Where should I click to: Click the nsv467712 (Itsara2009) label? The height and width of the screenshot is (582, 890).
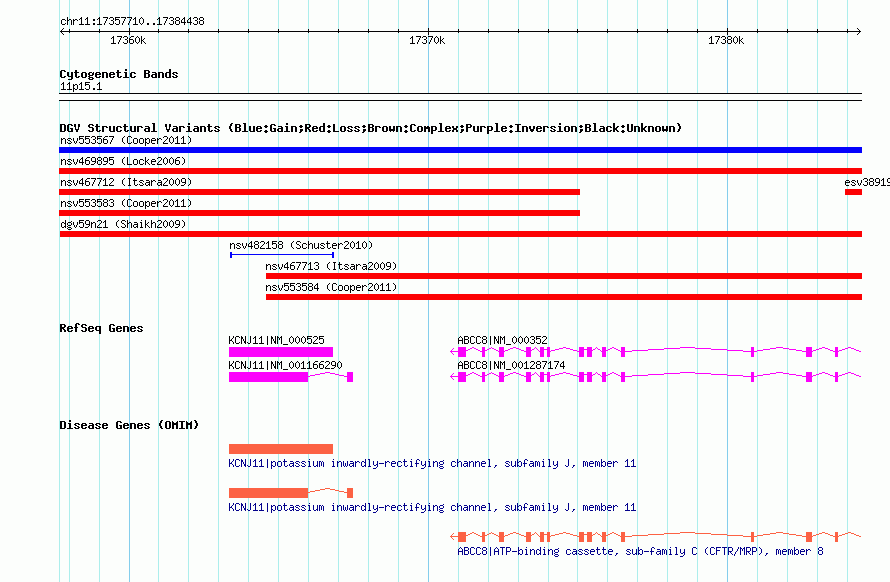pos(126,182)
